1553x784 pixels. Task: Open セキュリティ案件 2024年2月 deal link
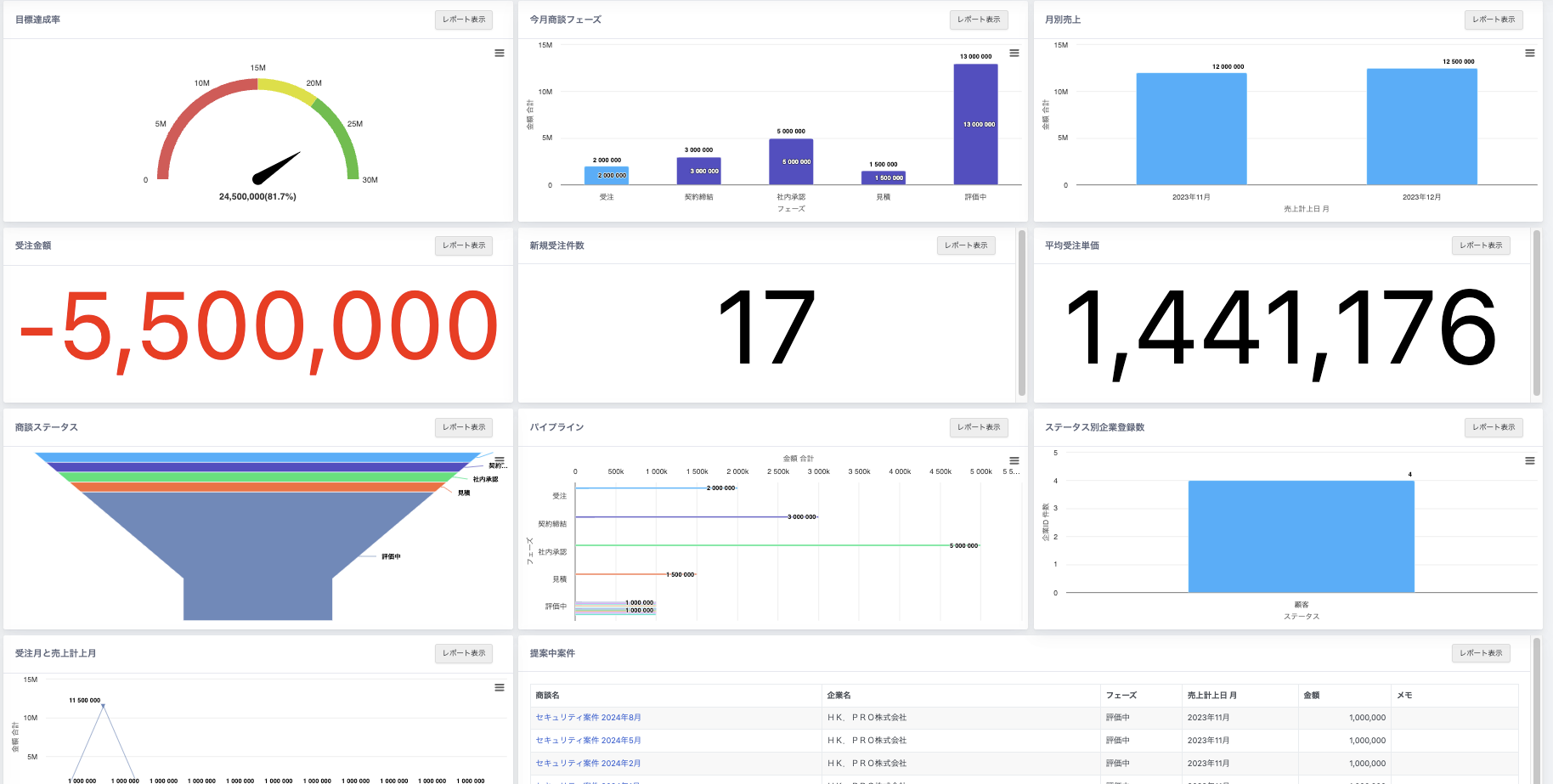(588, 764)
